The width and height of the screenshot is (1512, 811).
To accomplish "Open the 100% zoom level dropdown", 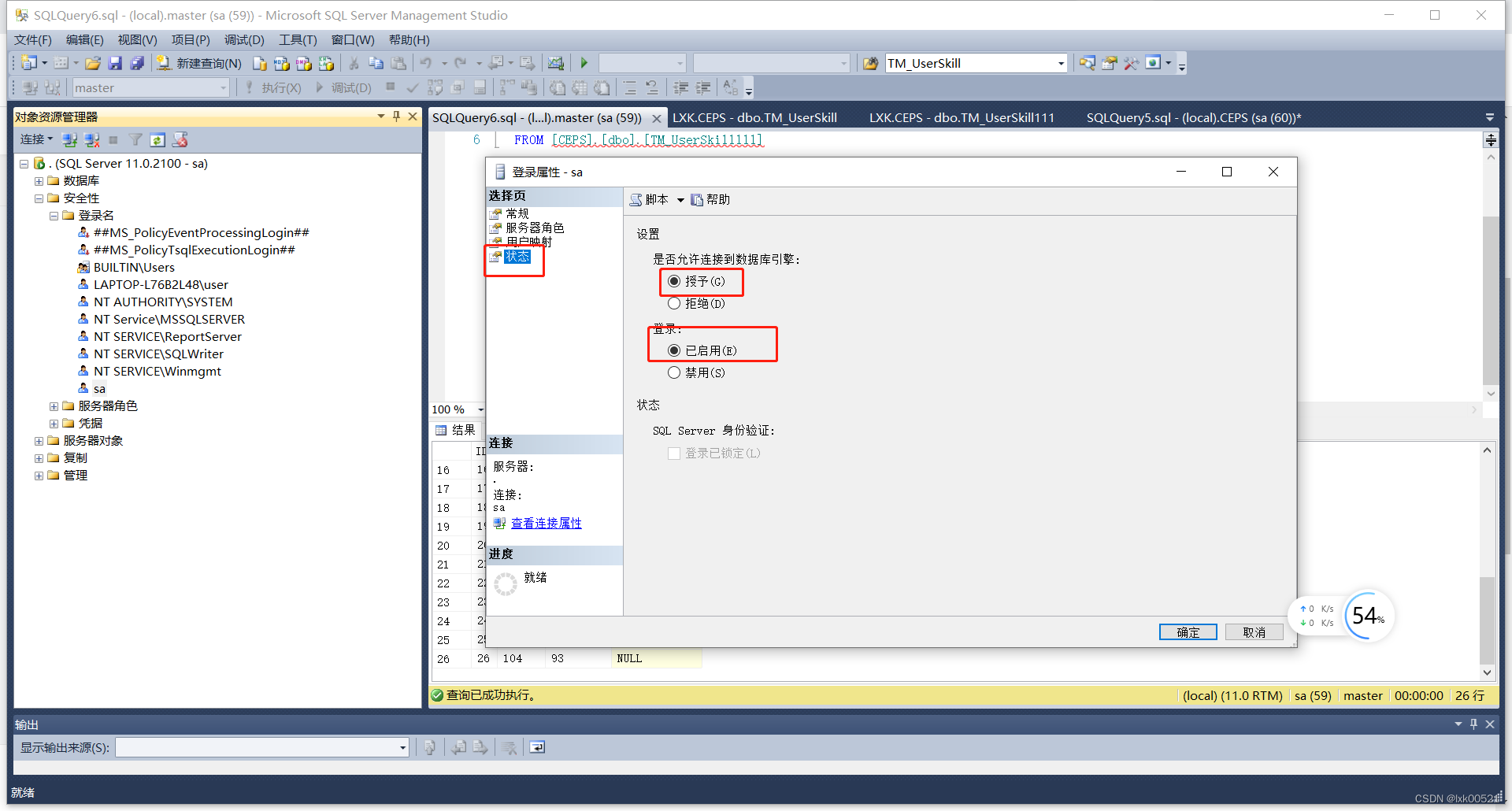I will pos(481,409).
